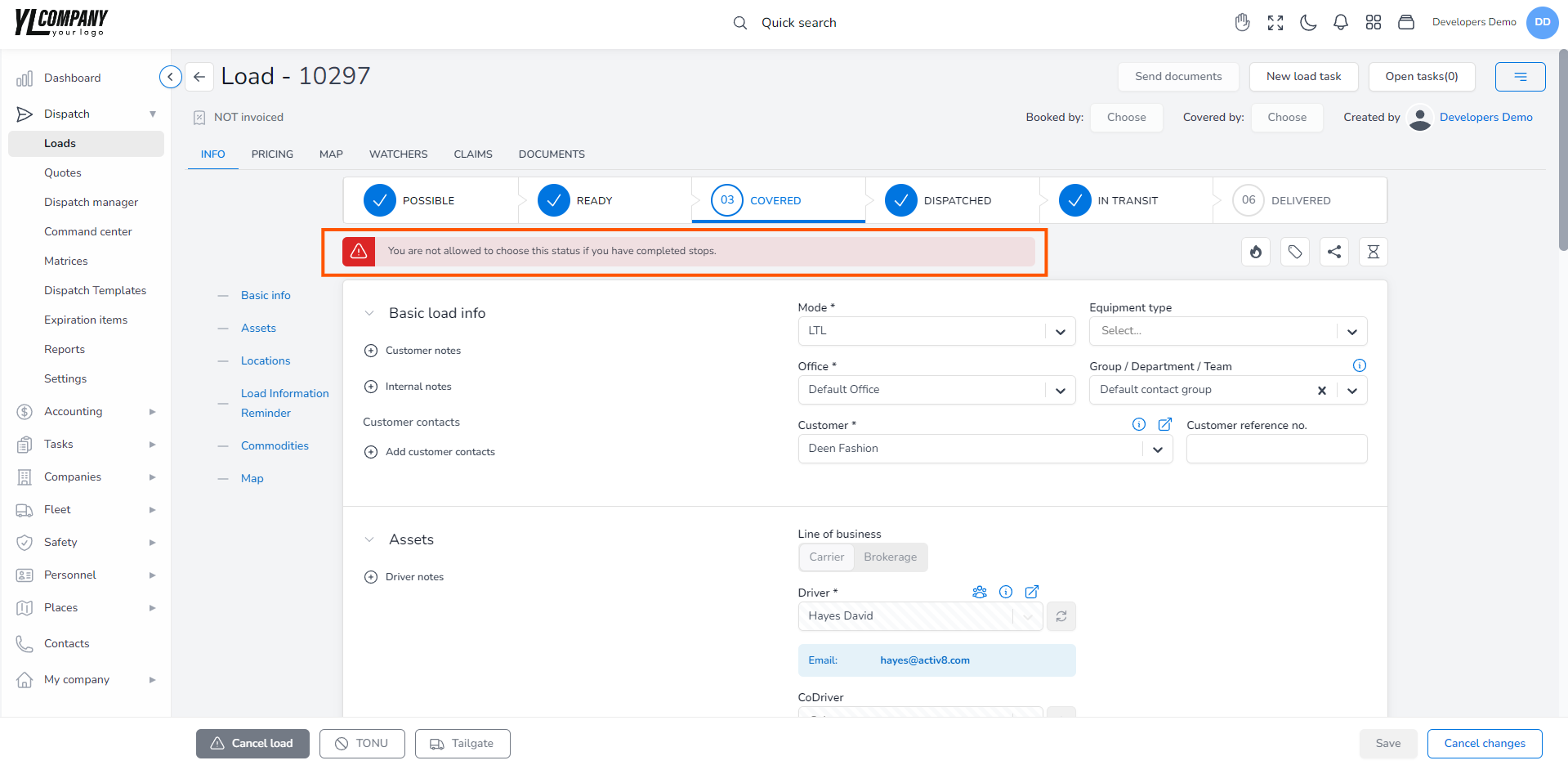Open Group/Department/Team info icon
1568x765 pixels.
pyautogui.click(x=1360, y=365)
